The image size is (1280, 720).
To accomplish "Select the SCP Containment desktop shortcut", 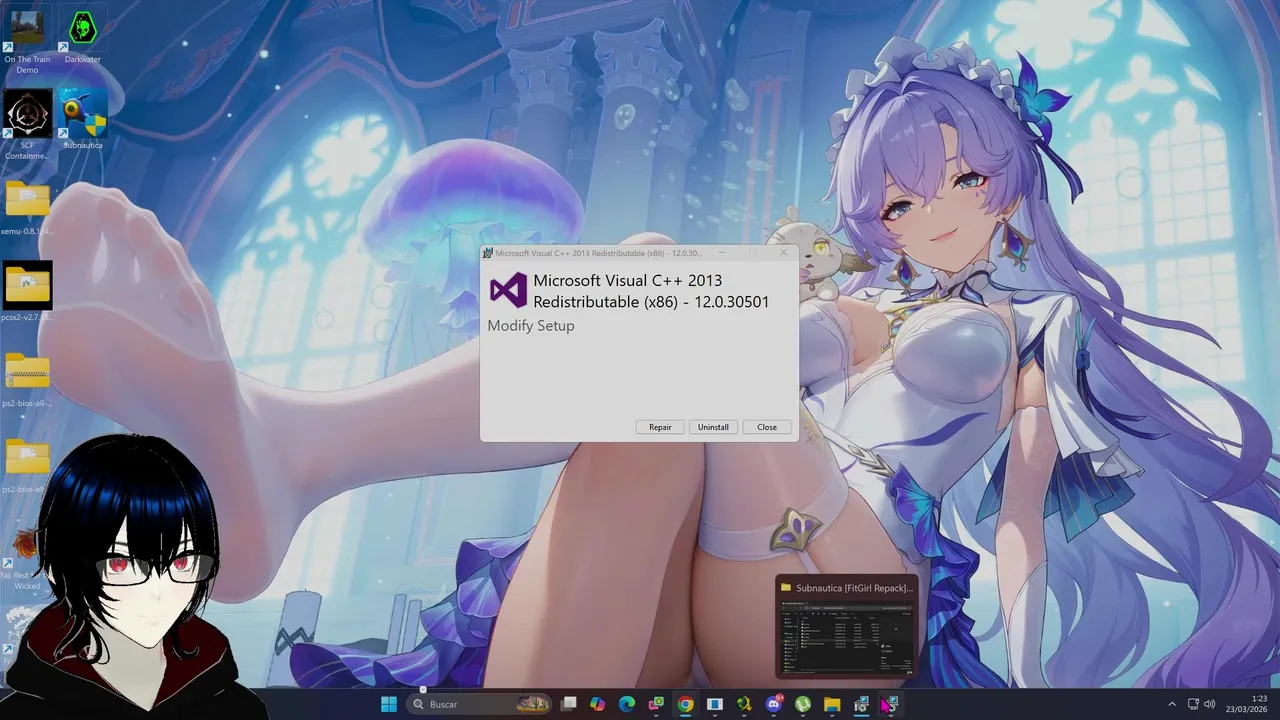I will (27, 125).
